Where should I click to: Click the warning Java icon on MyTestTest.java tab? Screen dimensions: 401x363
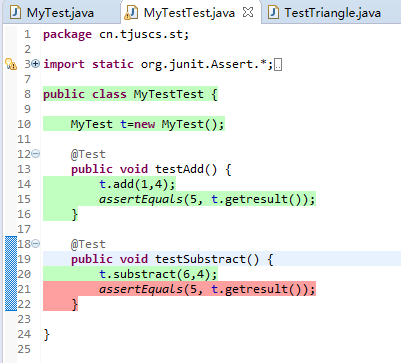coord(131,13)
